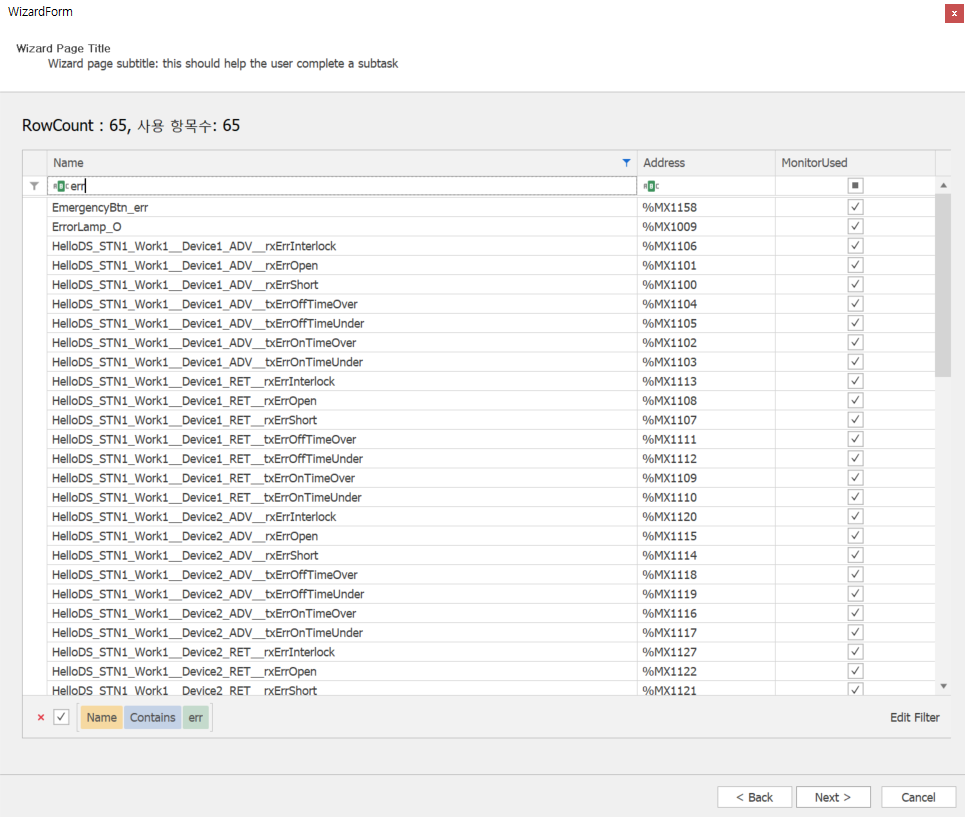The image size is (965, 817).
Task: Disable the active filter checkbox in filter panel
Action: click(x=61, y=717)
